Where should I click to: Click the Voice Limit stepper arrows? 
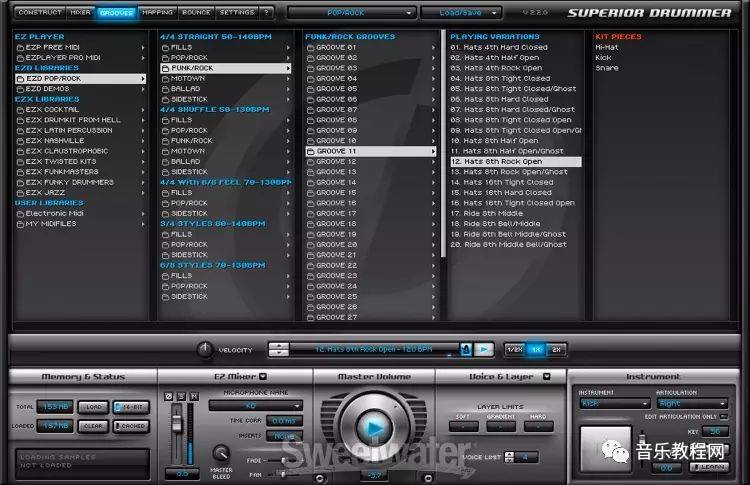tap(509, 457)
